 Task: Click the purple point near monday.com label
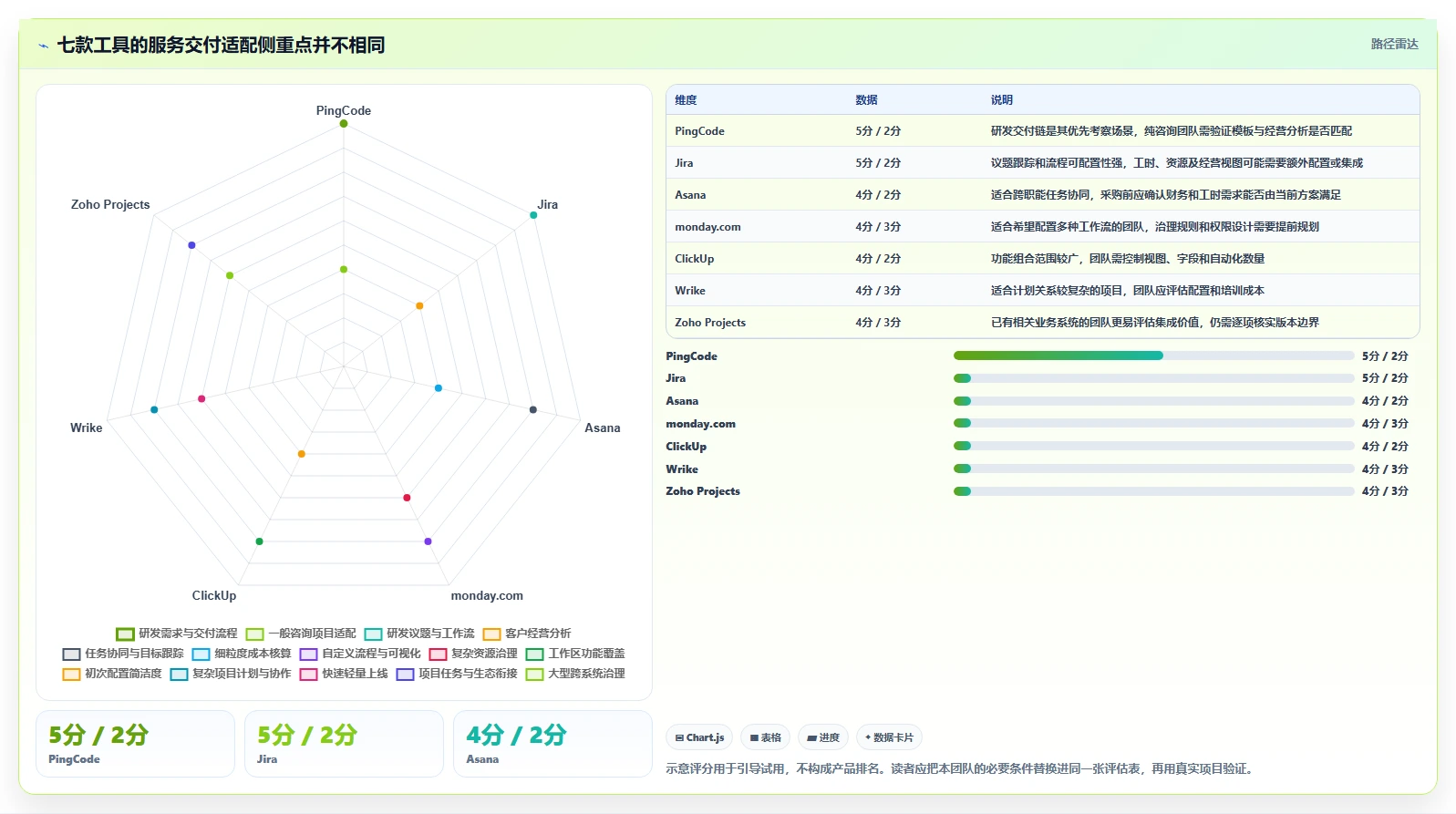point(428,541)
